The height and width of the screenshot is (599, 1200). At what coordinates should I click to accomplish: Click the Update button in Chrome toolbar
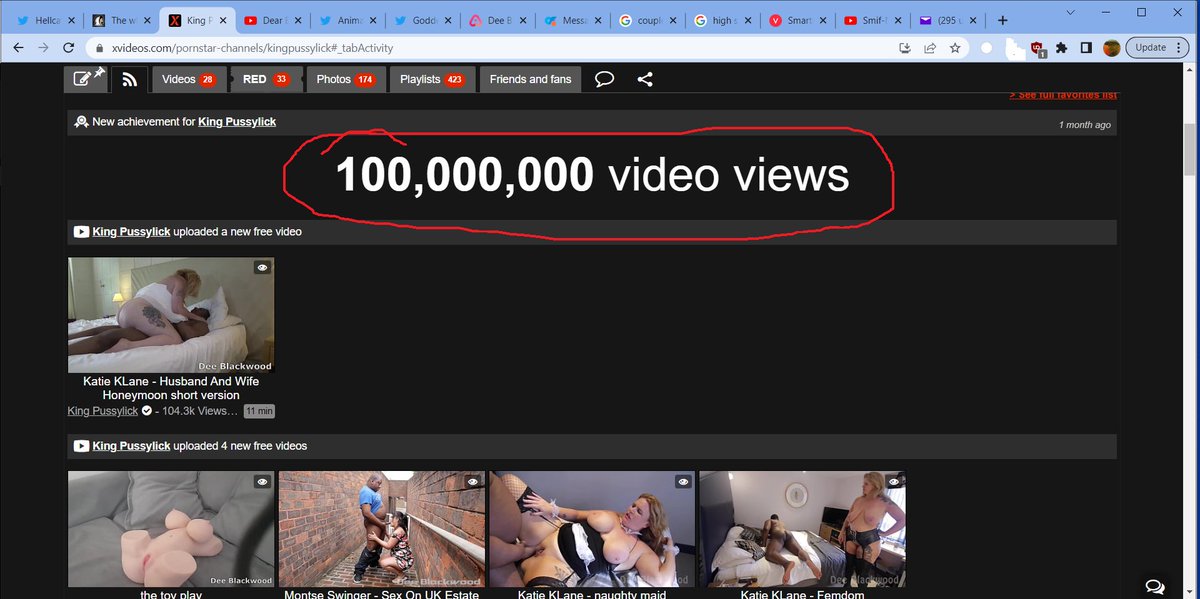(1151, 47)
